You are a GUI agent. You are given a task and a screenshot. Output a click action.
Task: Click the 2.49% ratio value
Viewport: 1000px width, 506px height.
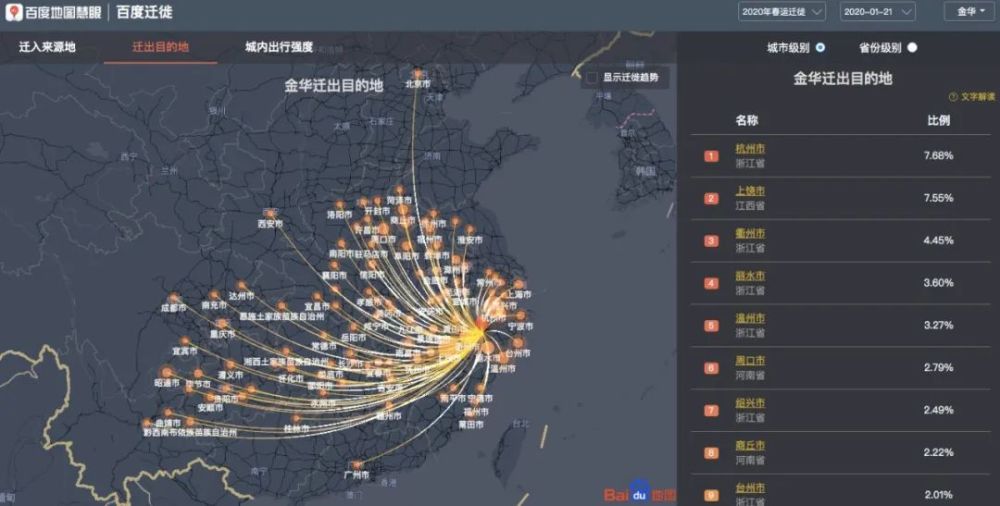[x=938, y=410]
